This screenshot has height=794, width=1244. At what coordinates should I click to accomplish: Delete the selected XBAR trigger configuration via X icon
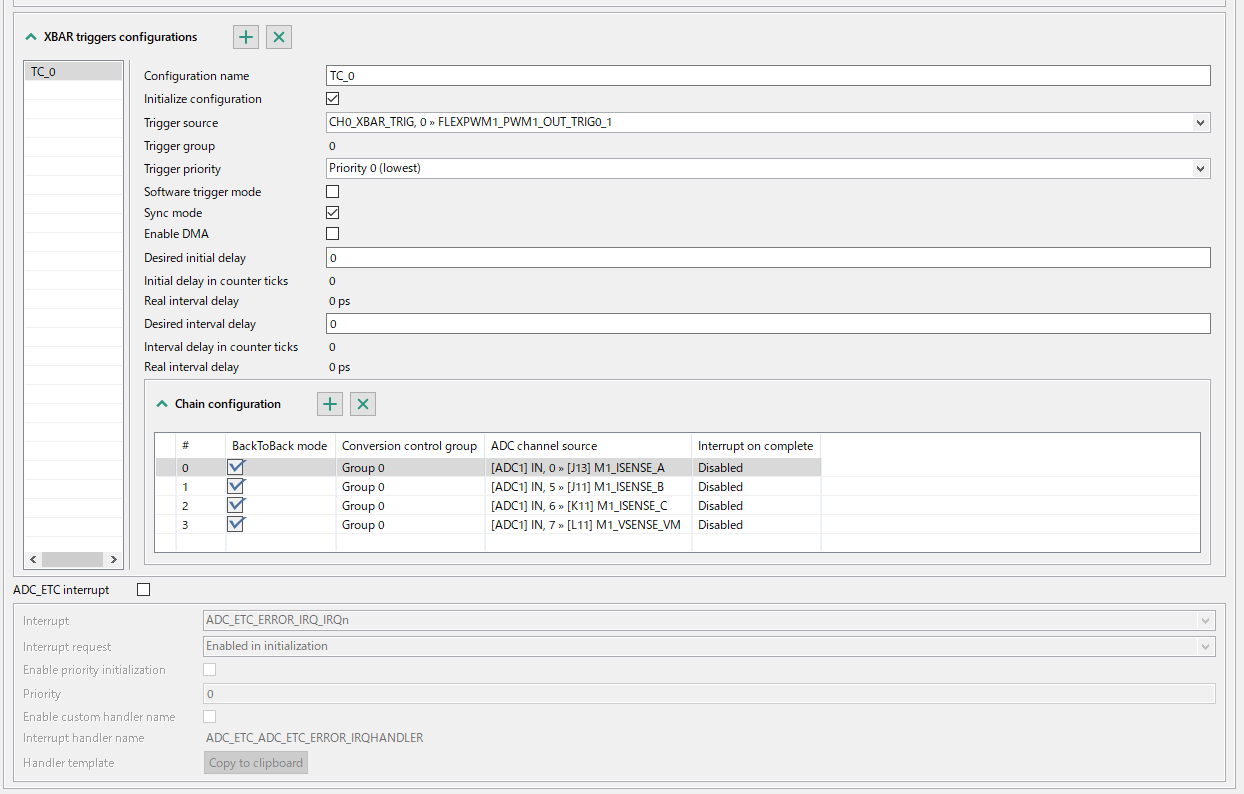(x=278, y=36)
